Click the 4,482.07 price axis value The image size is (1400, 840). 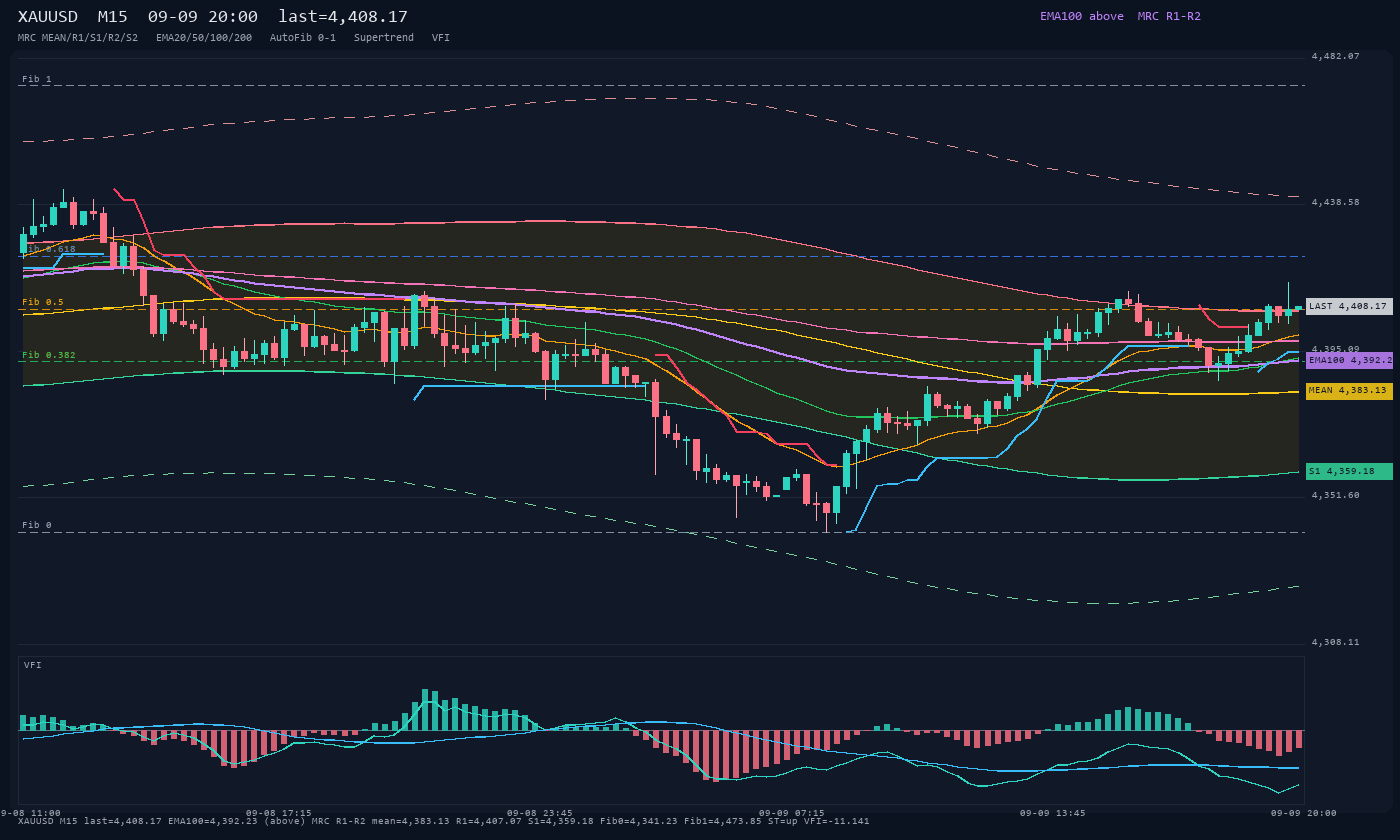click(1336, 56)
